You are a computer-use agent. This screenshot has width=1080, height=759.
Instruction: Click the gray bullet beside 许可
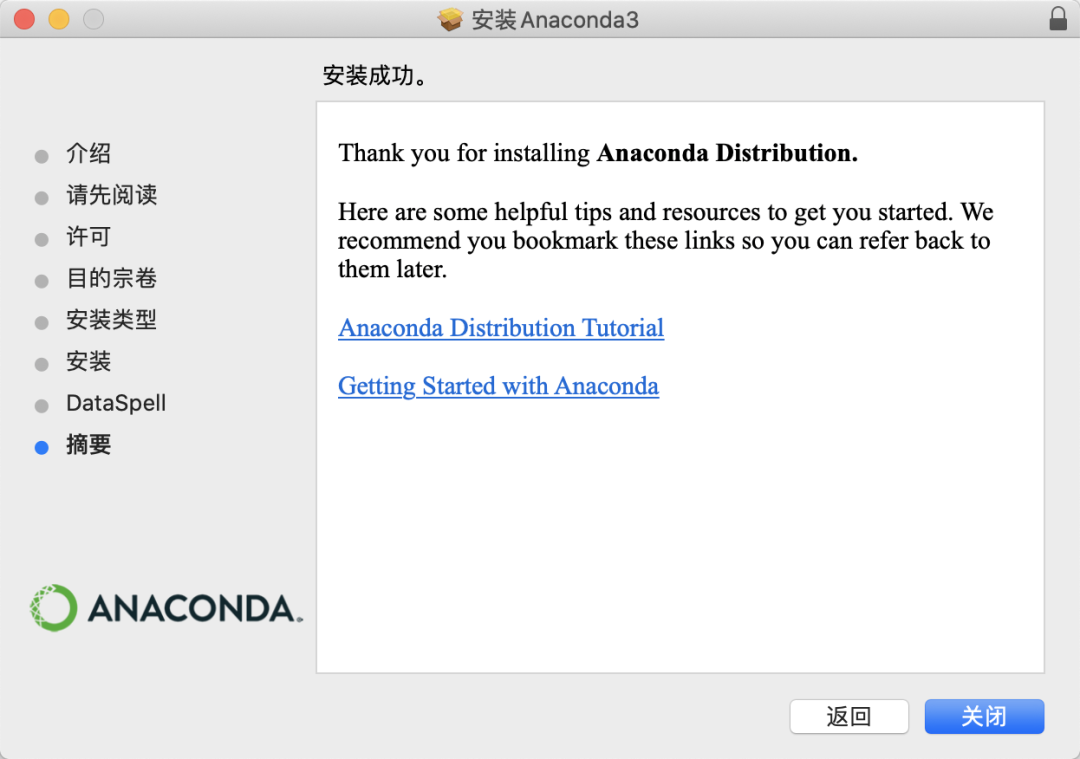click(41, 240)
